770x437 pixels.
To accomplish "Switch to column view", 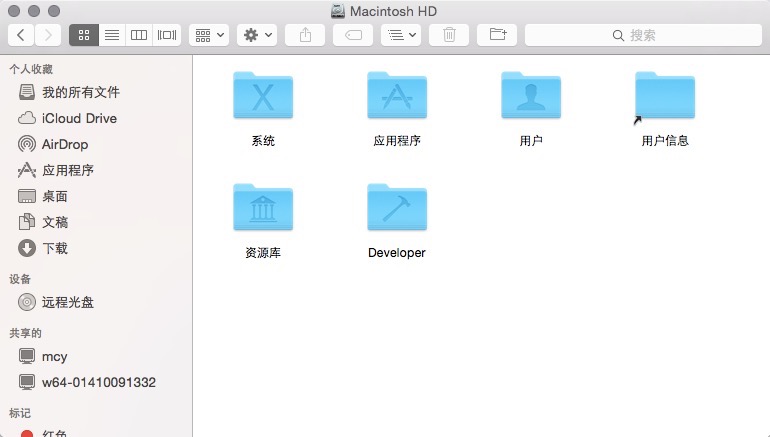I will (x=139, y=35).
